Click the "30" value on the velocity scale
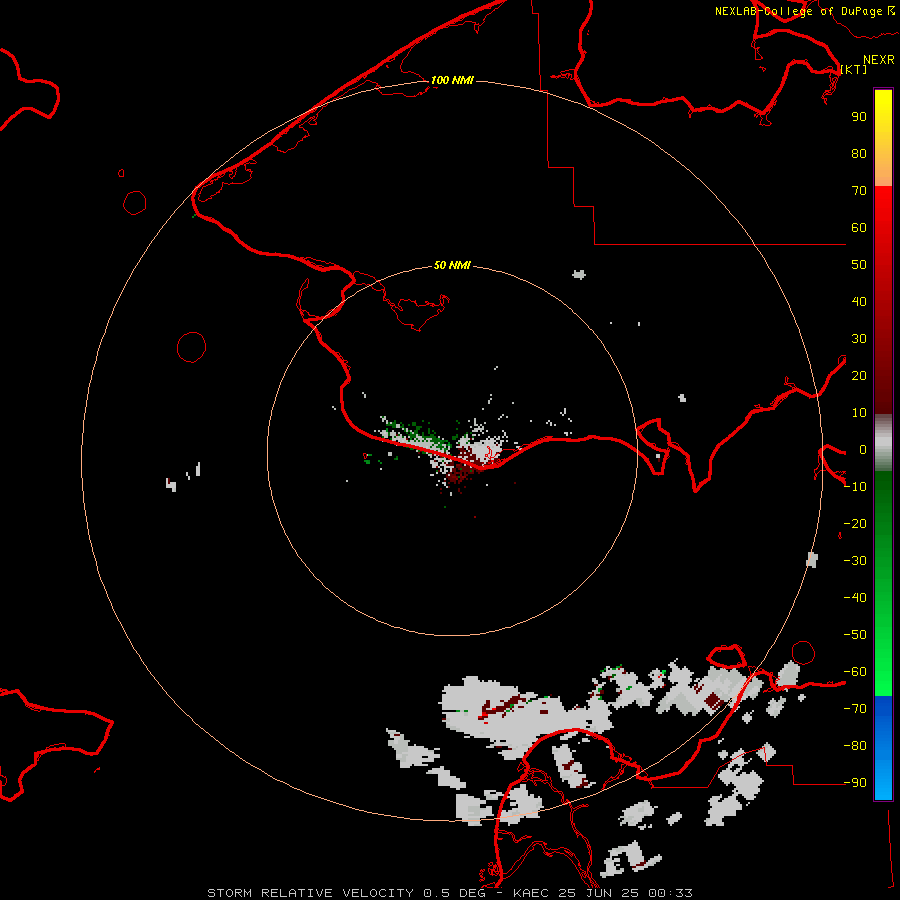The width and height of the screenshot is (900, 900). tap(859, 339)
